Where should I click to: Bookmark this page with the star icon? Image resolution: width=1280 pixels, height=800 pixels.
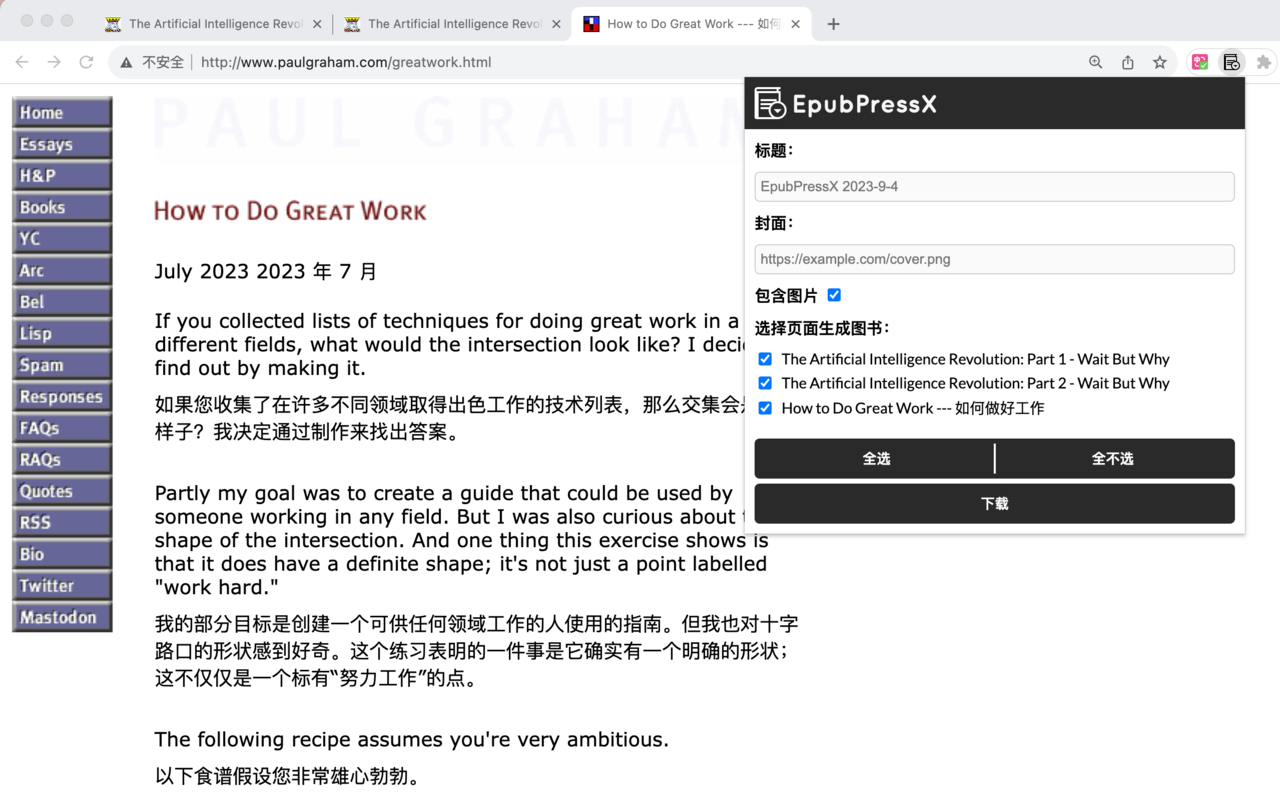coord(1159,61)
